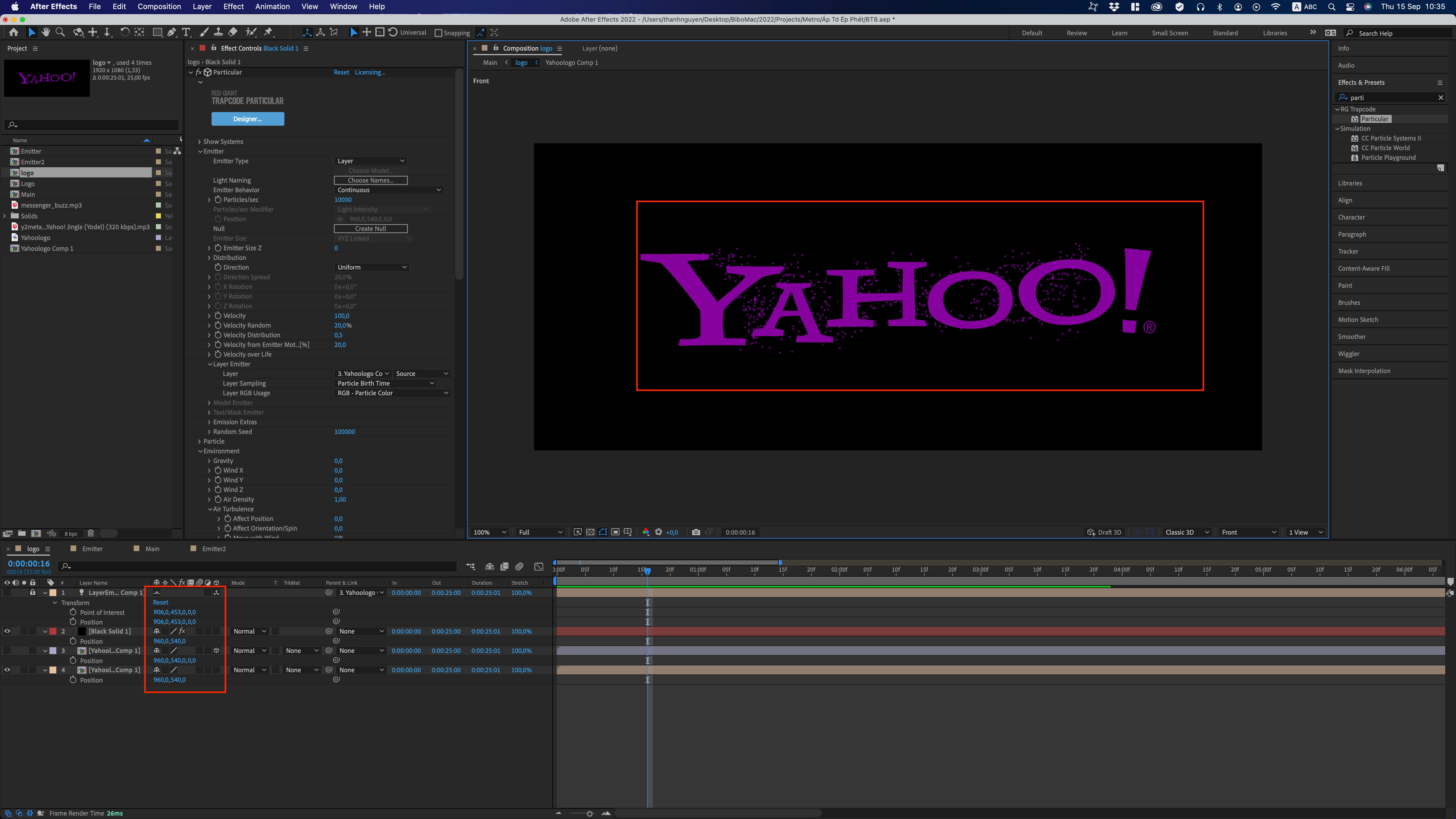Select the Roto Brush tool

(251, 33)
